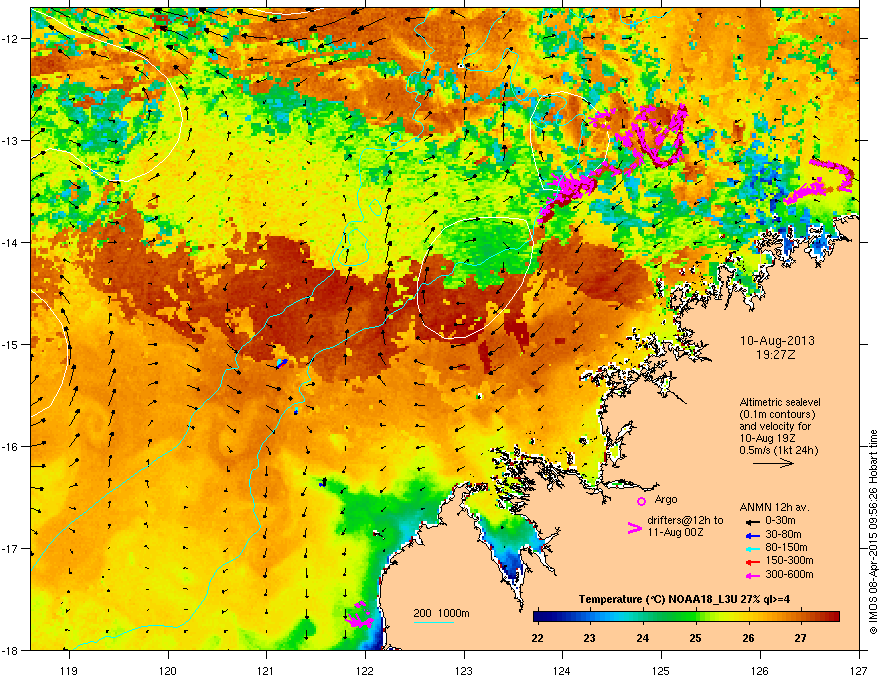The height and width of the screenshot is (680, 880).
Task: Click the "drifters@12h to" legend label
Action: point(685,521)
